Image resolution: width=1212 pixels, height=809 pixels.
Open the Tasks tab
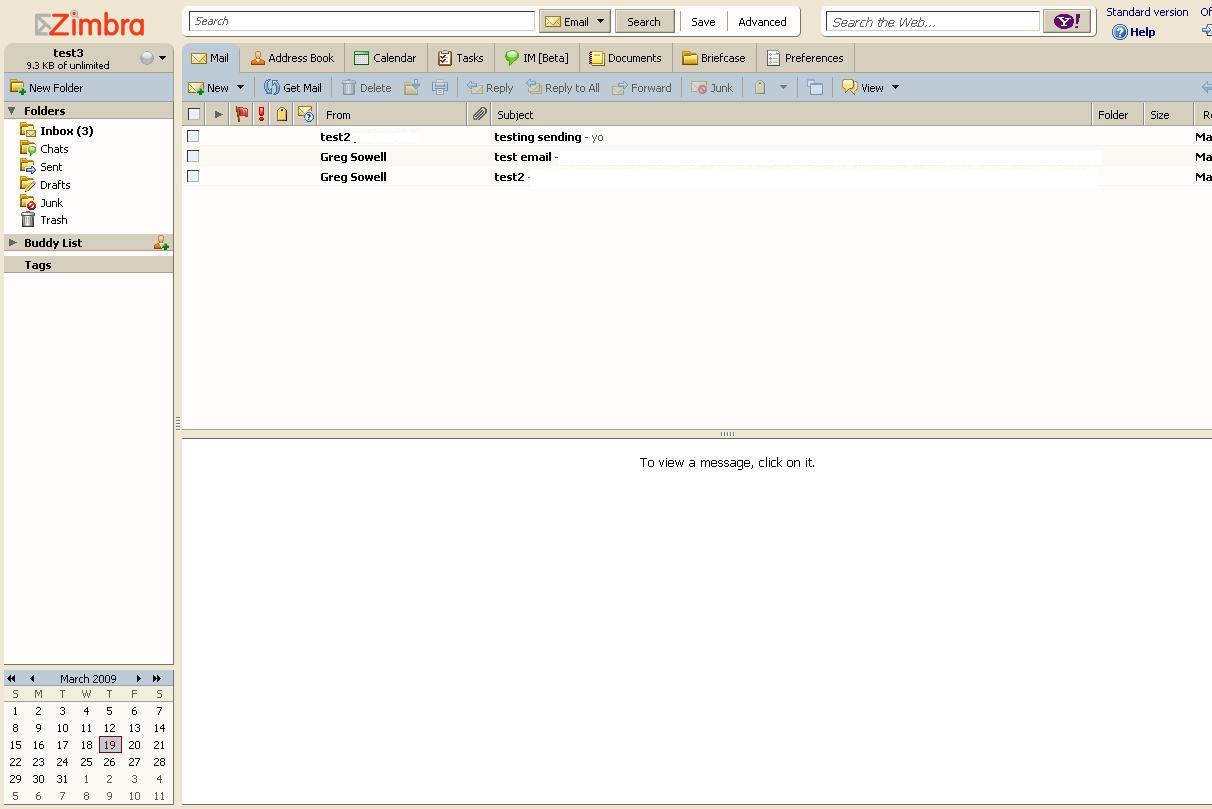tap(460, 58)
